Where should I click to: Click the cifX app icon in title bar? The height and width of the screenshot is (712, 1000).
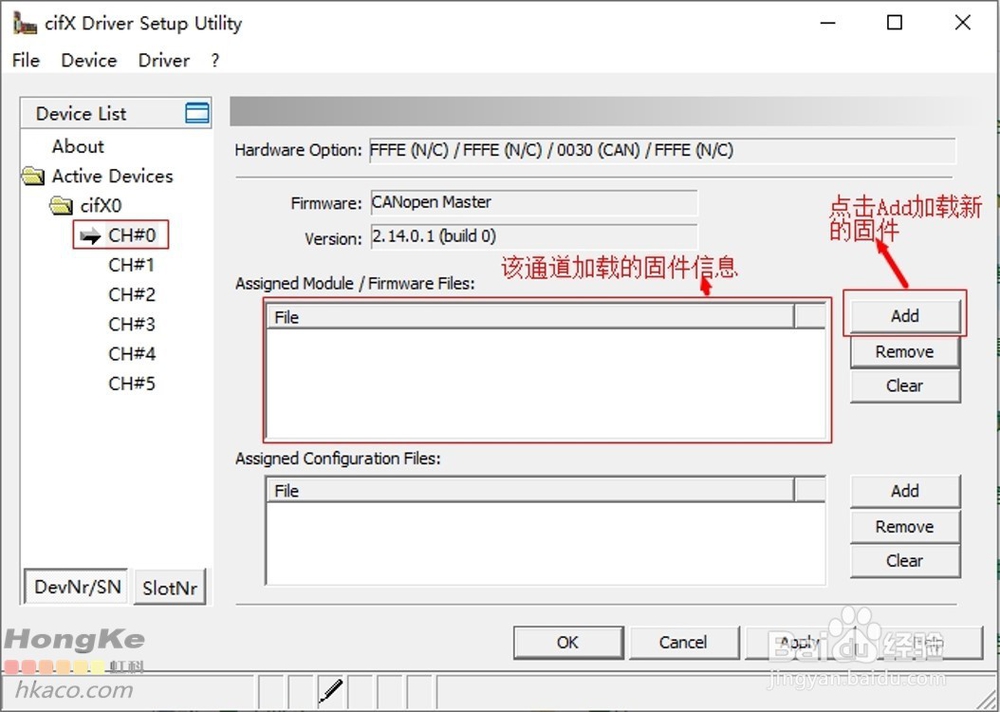point(24,23)
